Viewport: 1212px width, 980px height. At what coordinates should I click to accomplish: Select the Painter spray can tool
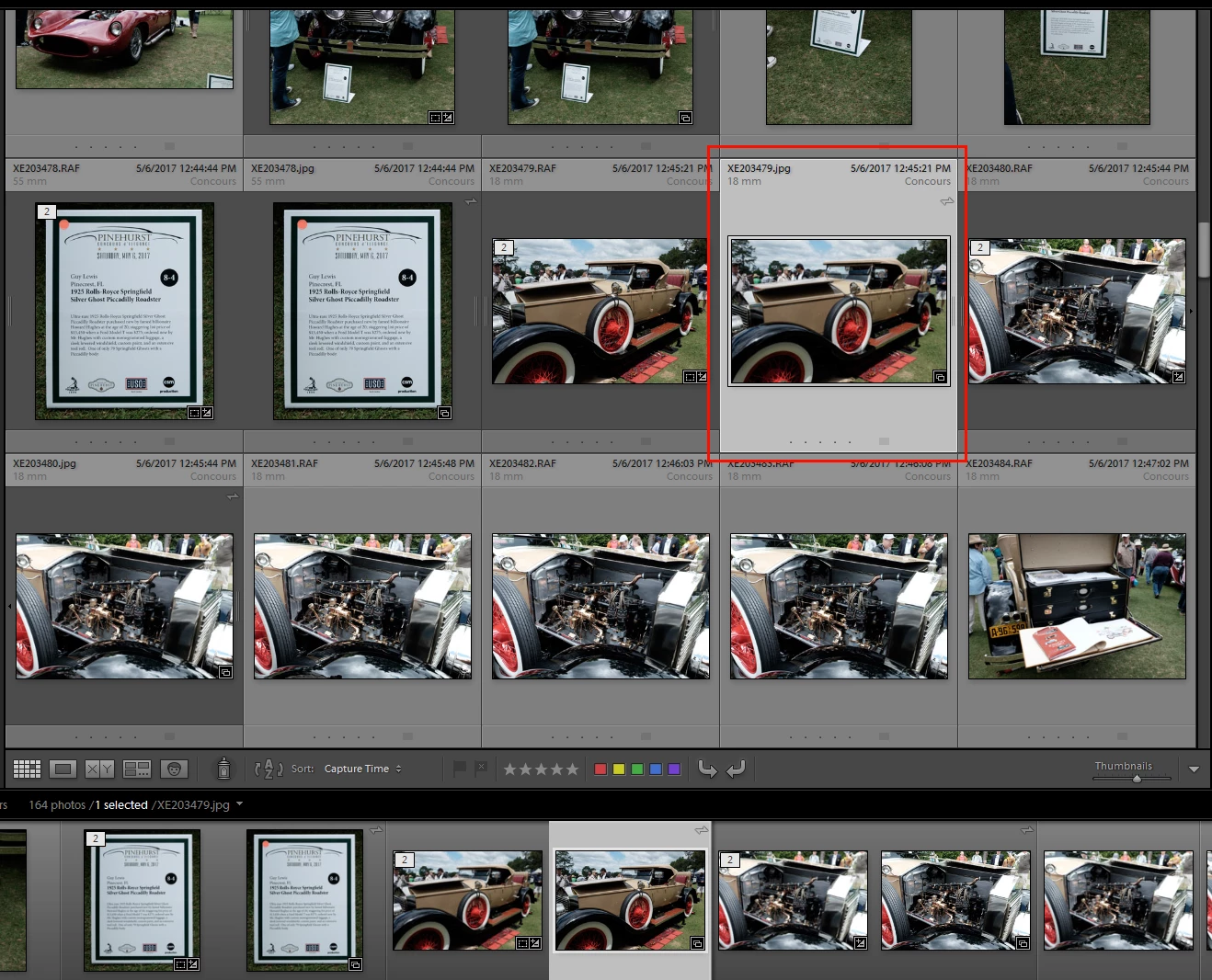[x=223, y=768]
